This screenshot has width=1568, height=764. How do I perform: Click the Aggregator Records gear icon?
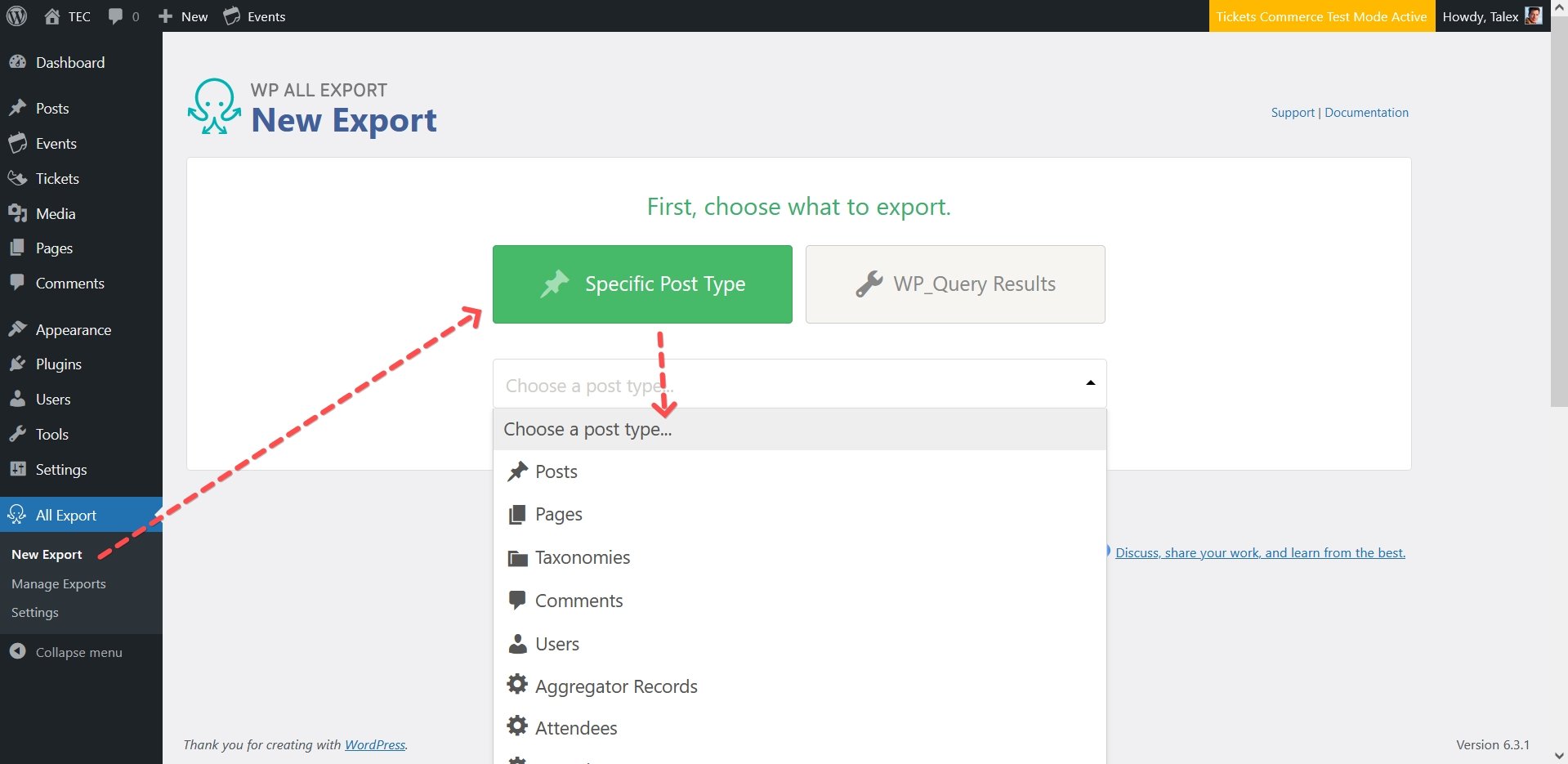tap(517, 685)
